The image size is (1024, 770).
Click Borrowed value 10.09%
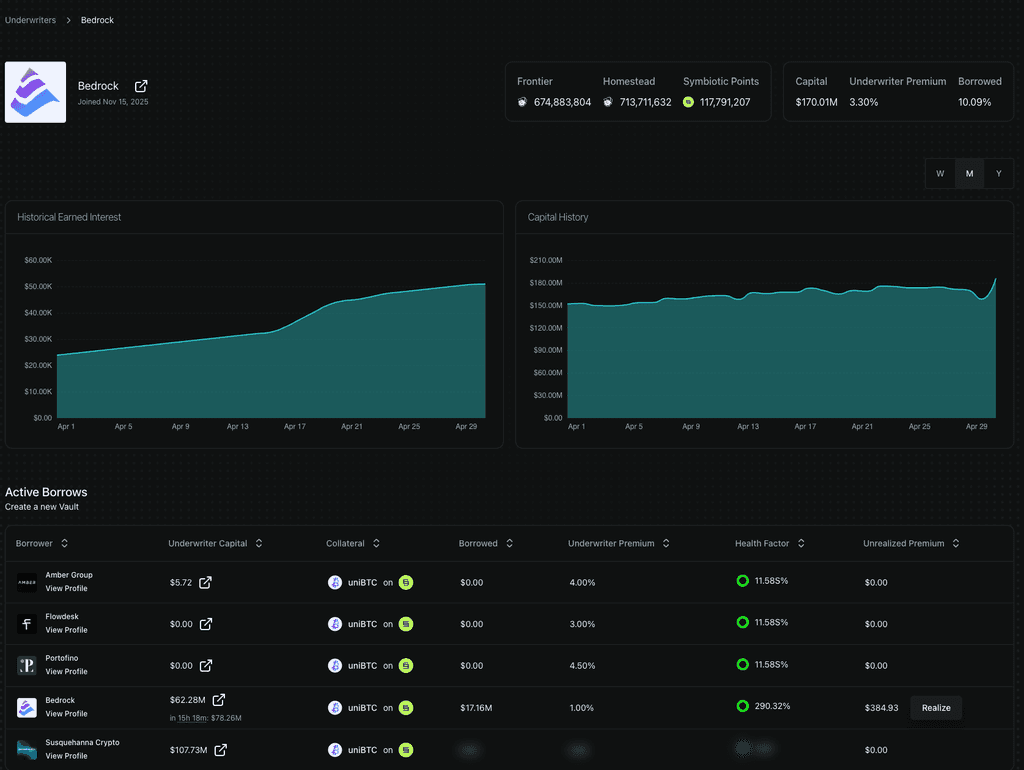[974, 103]
